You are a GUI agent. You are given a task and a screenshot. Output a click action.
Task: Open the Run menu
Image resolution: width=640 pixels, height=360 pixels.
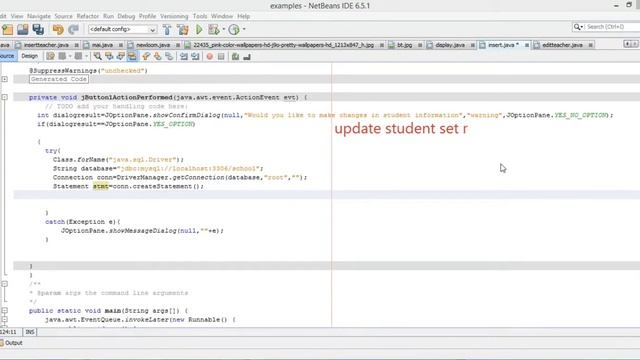coord(108,16)
